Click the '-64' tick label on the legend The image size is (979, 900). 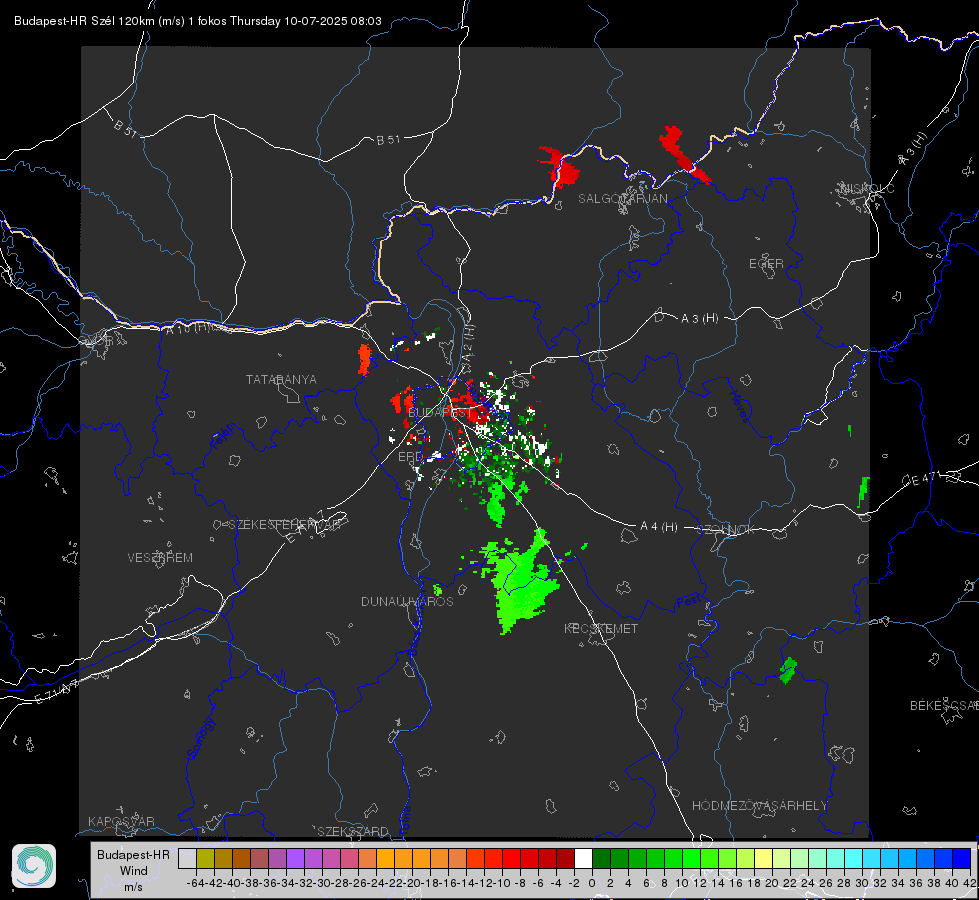(x=195, y=883)
